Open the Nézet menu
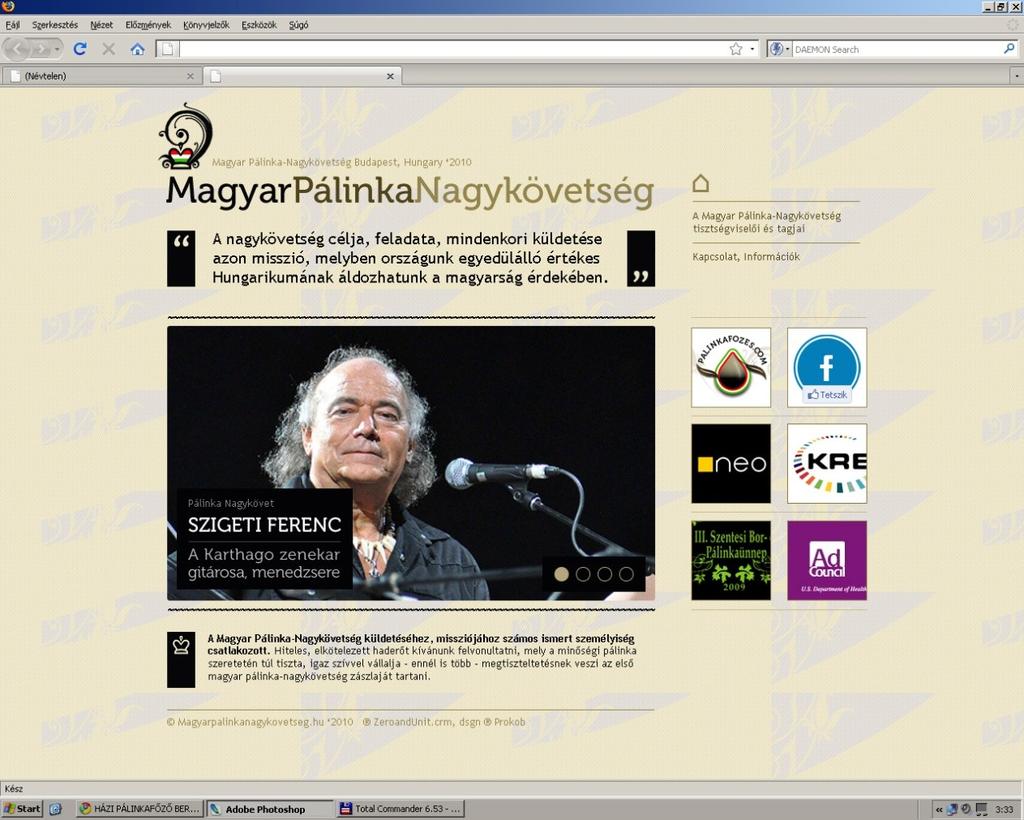 [101, 25]
